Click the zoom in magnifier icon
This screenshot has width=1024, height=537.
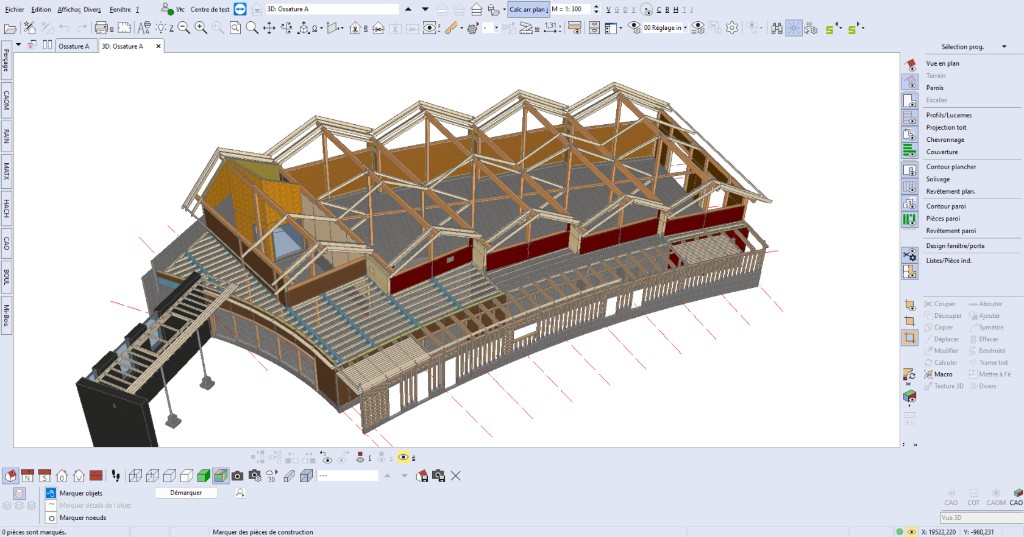(x=201, y=28)
